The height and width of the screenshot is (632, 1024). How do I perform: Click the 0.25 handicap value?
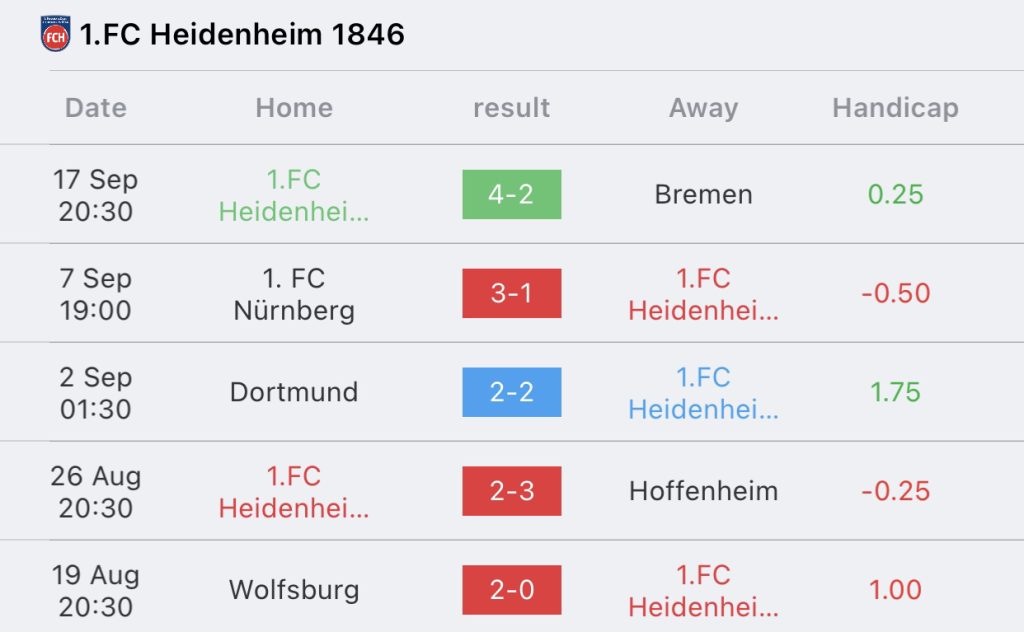pyautogui.click(x=895, y=194)
